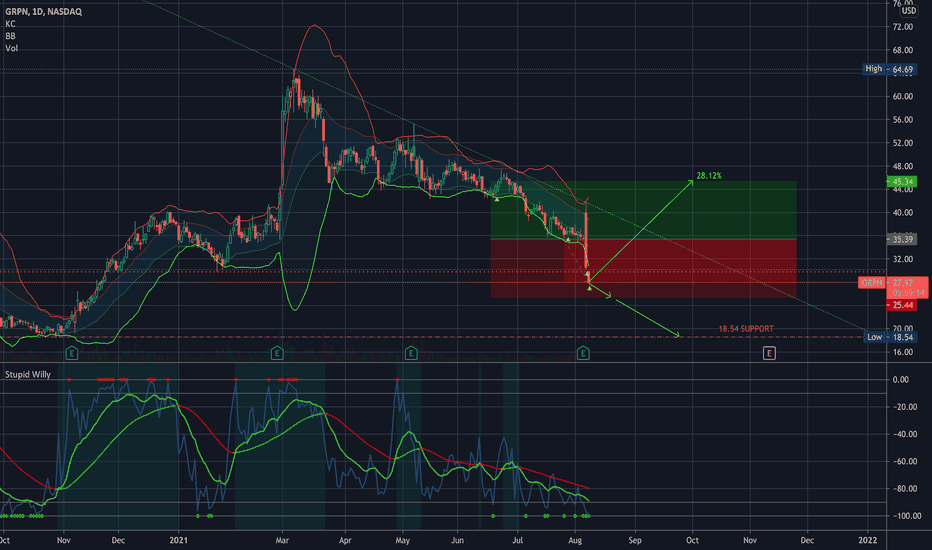Select the GRPN, 1D, NASDAQ symbol title

pyautogui.click(x=43, y=11)
